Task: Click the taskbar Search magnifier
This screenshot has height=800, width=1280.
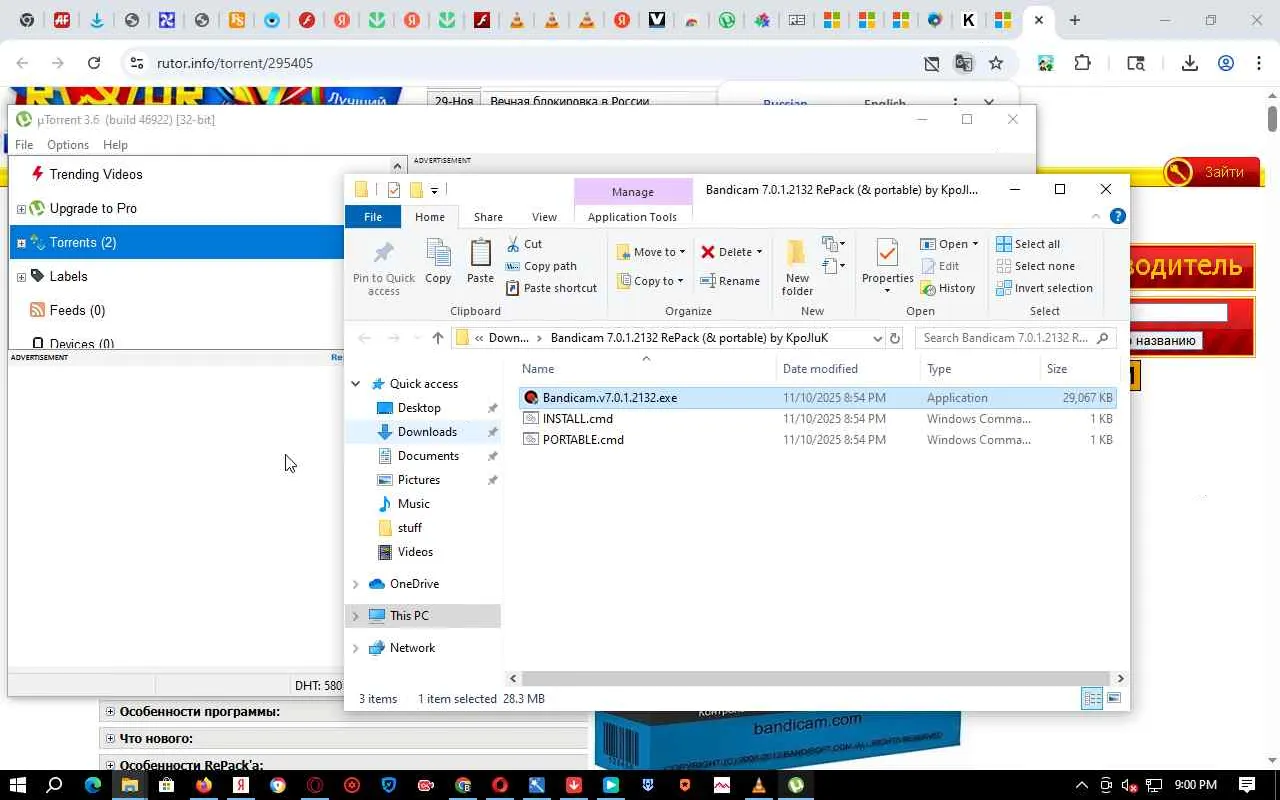Action: click(x=55, y=785)
